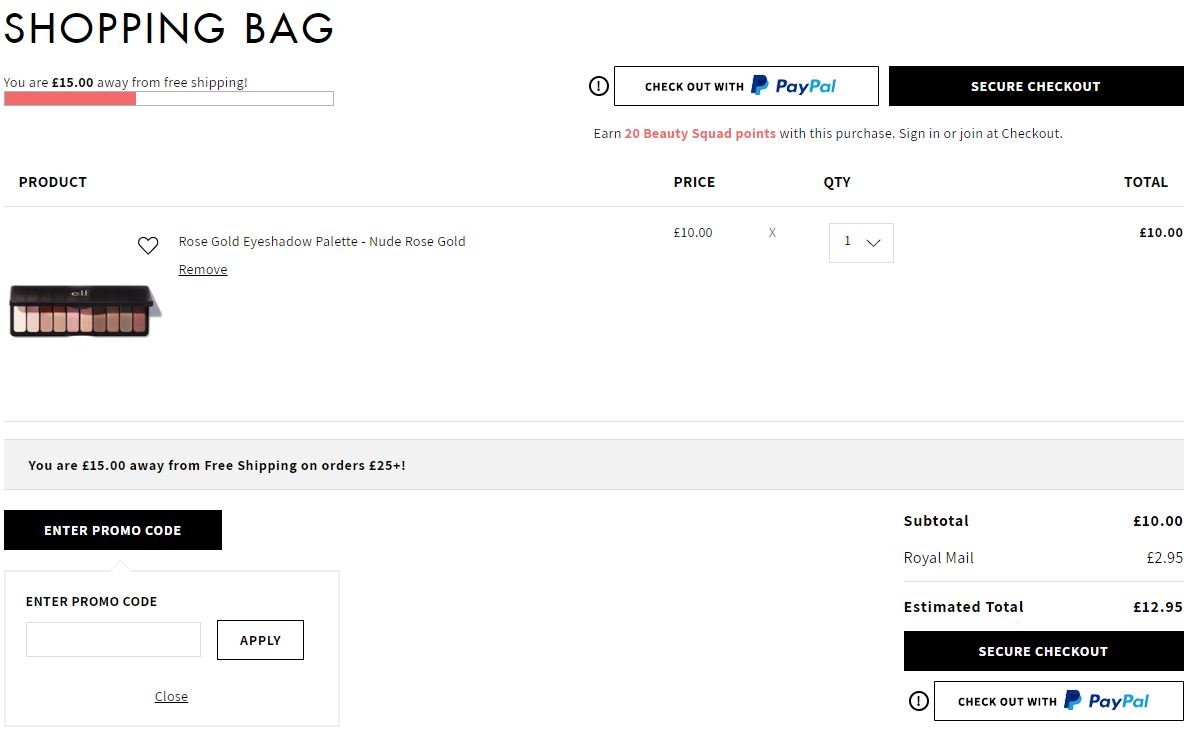This screenshot has height=733, width=1194.
Task: Click the info icon beside the bottom PayPal button
Action: coord(919,701)
